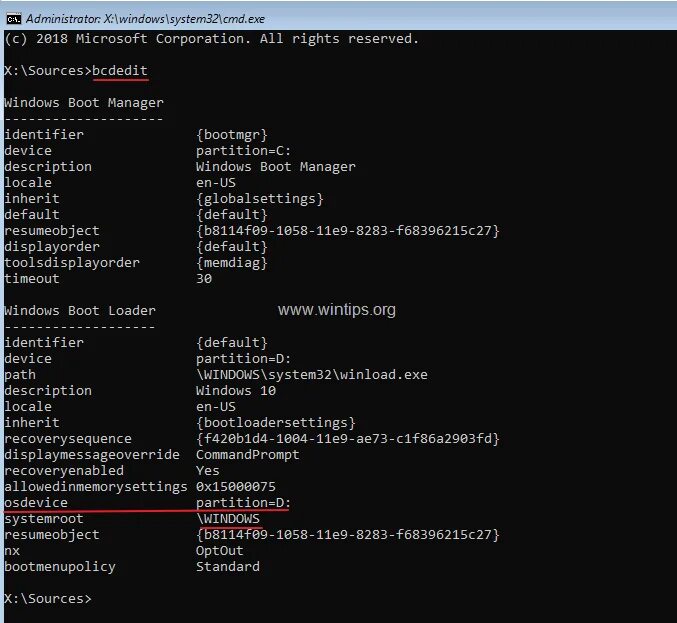Click the displaymessageoverride label
Screen dimensions: 677x623
coord(92,455)
